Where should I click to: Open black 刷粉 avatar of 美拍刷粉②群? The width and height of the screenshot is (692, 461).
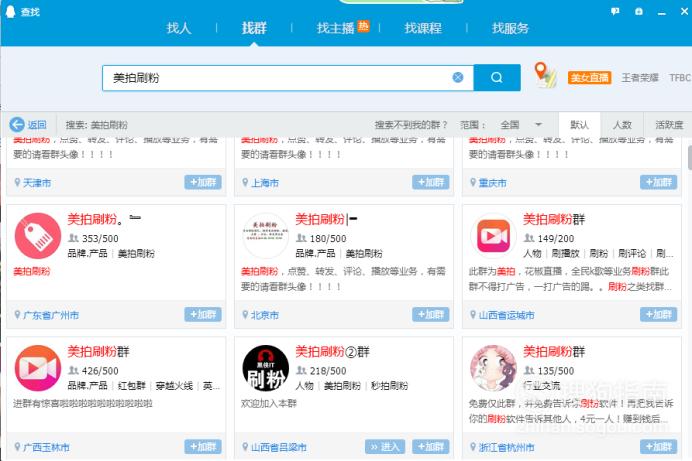click(265, 368)
